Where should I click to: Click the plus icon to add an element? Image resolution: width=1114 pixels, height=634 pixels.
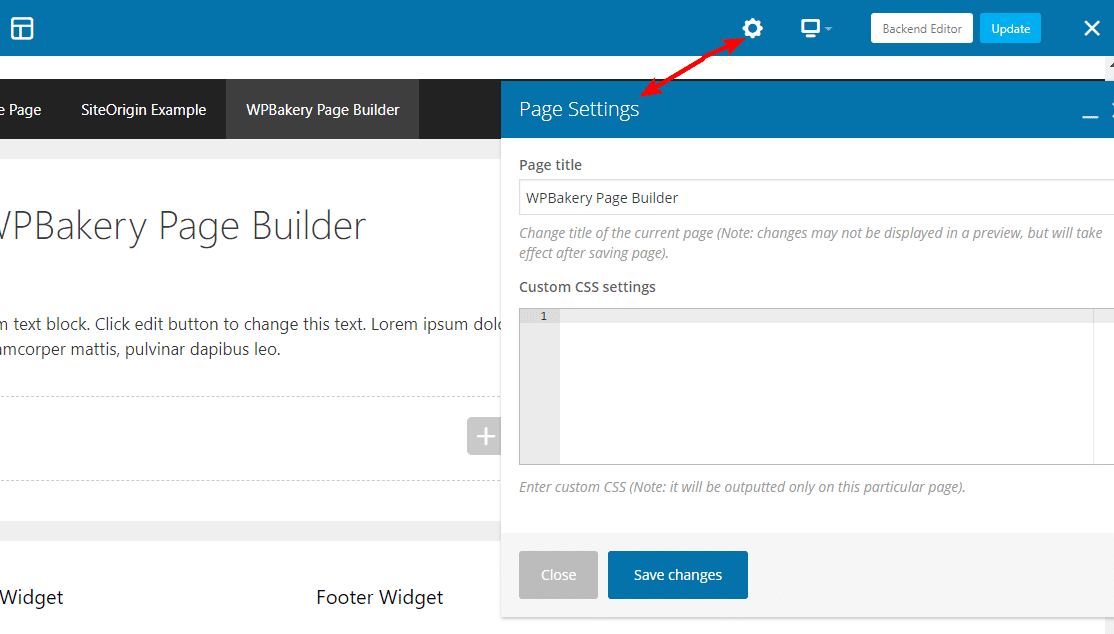pos(484,436)
